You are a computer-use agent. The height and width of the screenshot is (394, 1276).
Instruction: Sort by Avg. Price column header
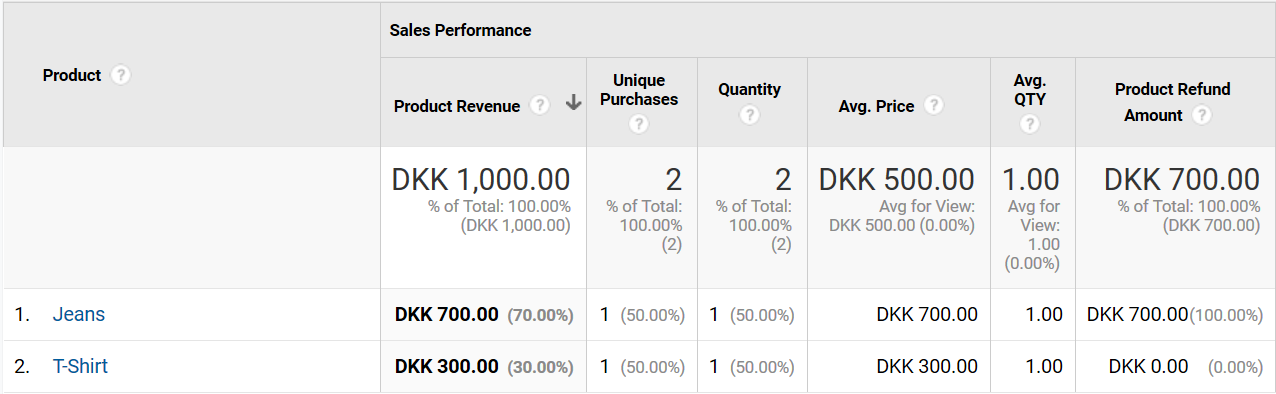876,106
